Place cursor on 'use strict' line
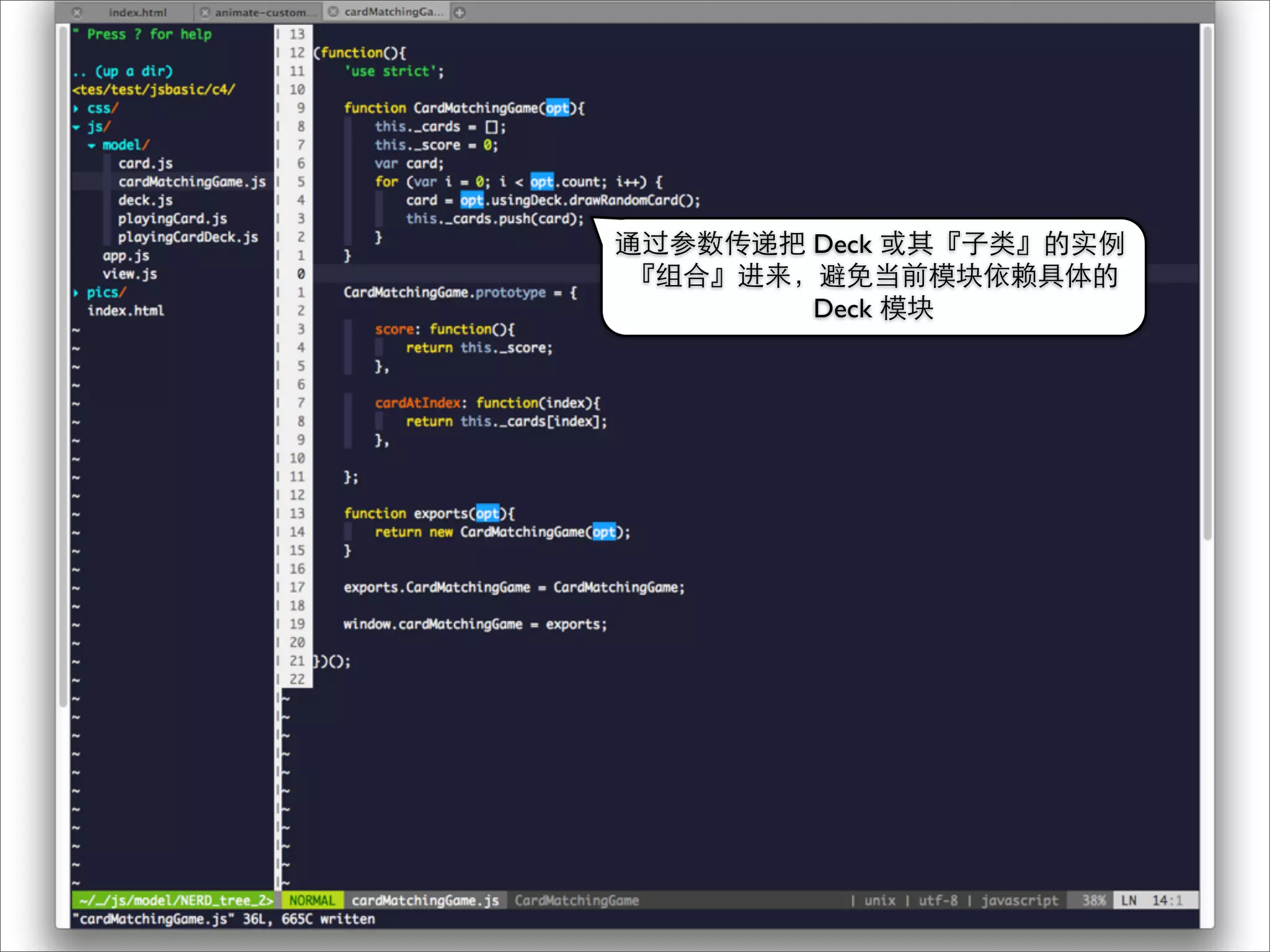Image resolution: width=1270 pixels, height=952 pixels. pyautogui.click(x=394, y=72)
